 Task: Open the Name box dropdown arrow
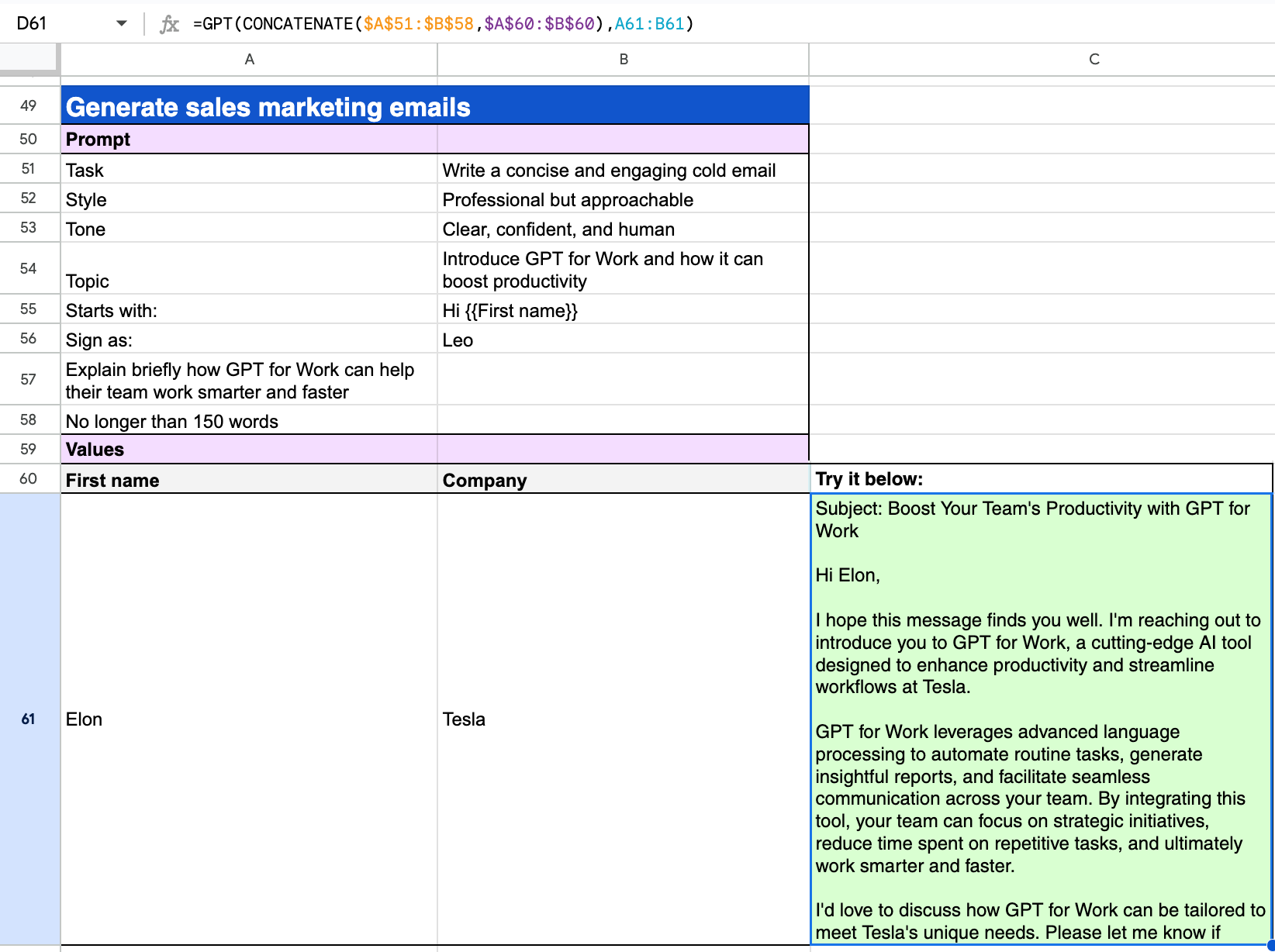coord(121,23)
